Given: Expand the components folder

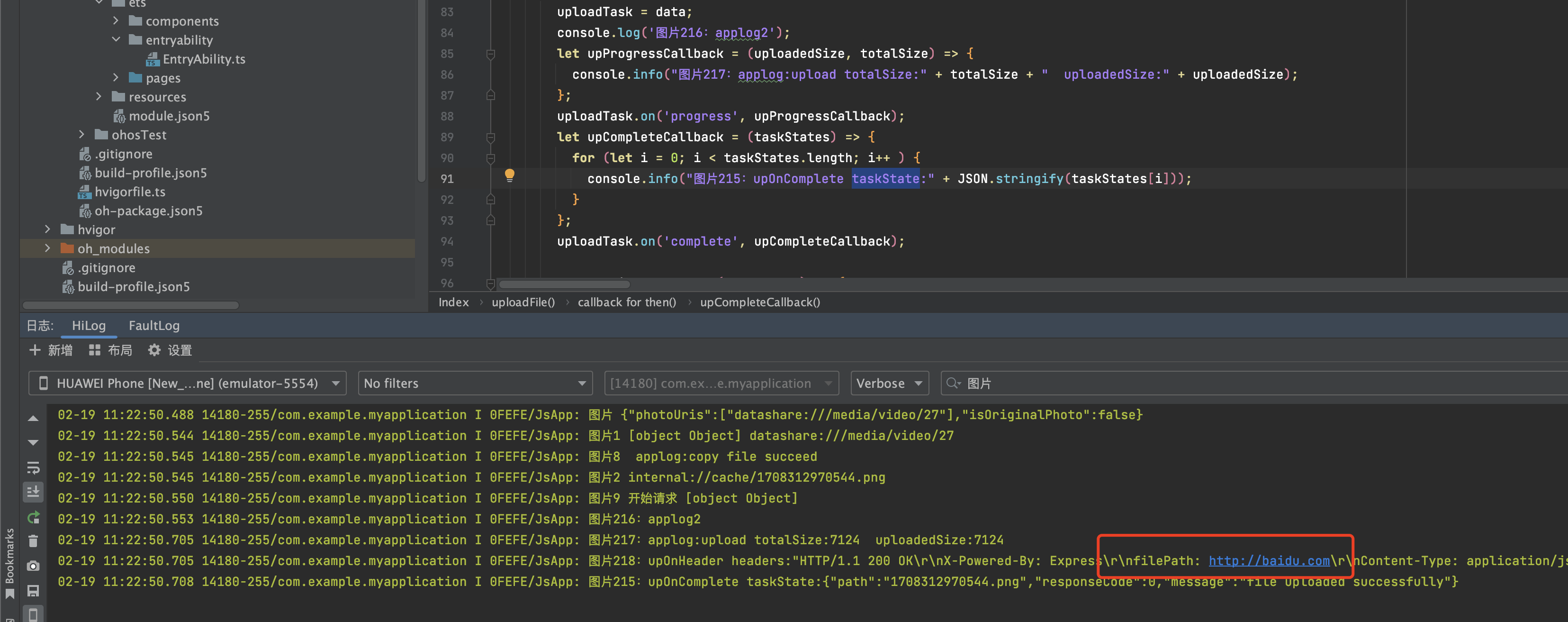Looking at the screenshot, I should coord(116,21).
